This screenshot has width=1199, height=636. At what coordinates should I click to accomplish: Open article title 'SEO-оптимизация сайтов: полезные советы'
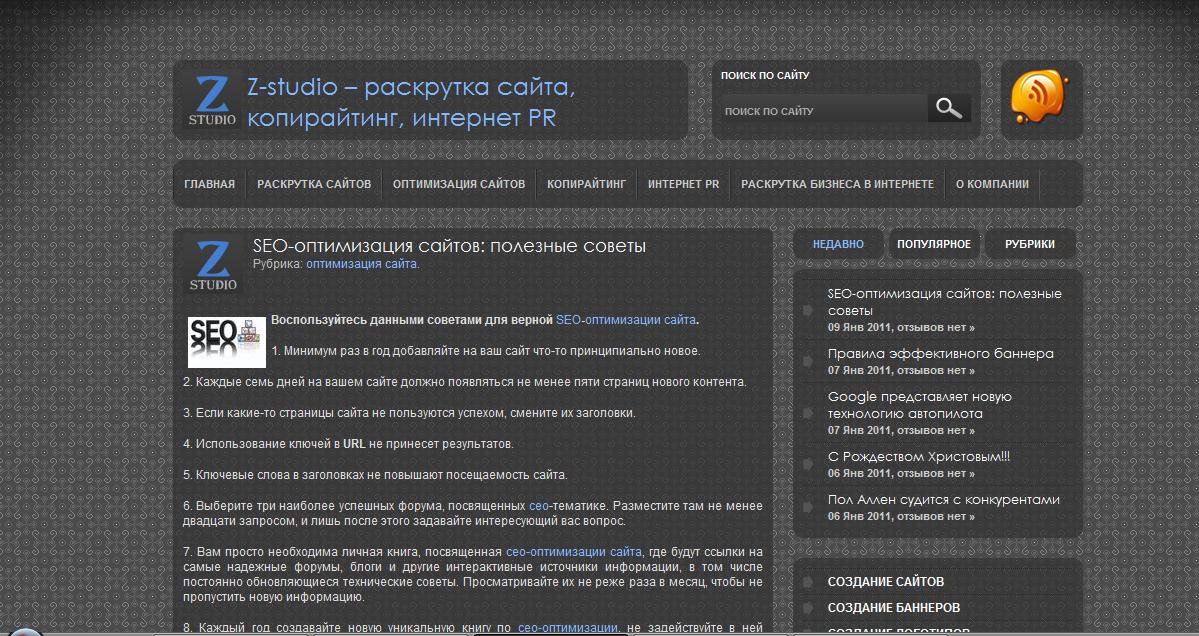(450, 246)
